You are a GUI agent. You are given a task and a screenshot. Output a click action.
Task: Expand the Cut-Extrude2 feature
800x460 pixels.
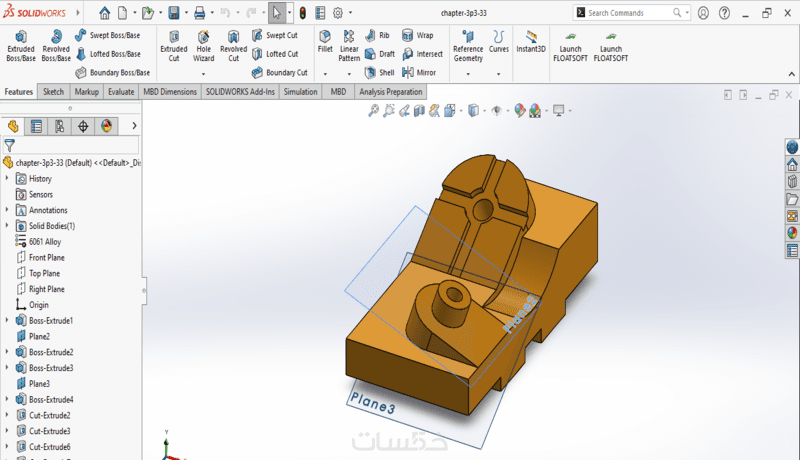point(7,415)
